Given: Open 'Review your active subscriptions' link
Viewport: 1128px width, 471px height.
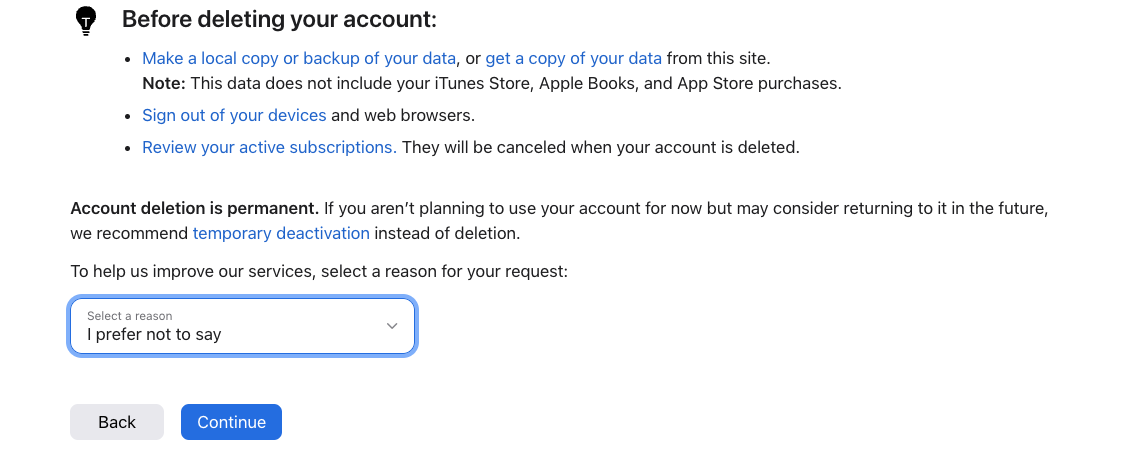Looking at the screenshot, I should 269,147.
